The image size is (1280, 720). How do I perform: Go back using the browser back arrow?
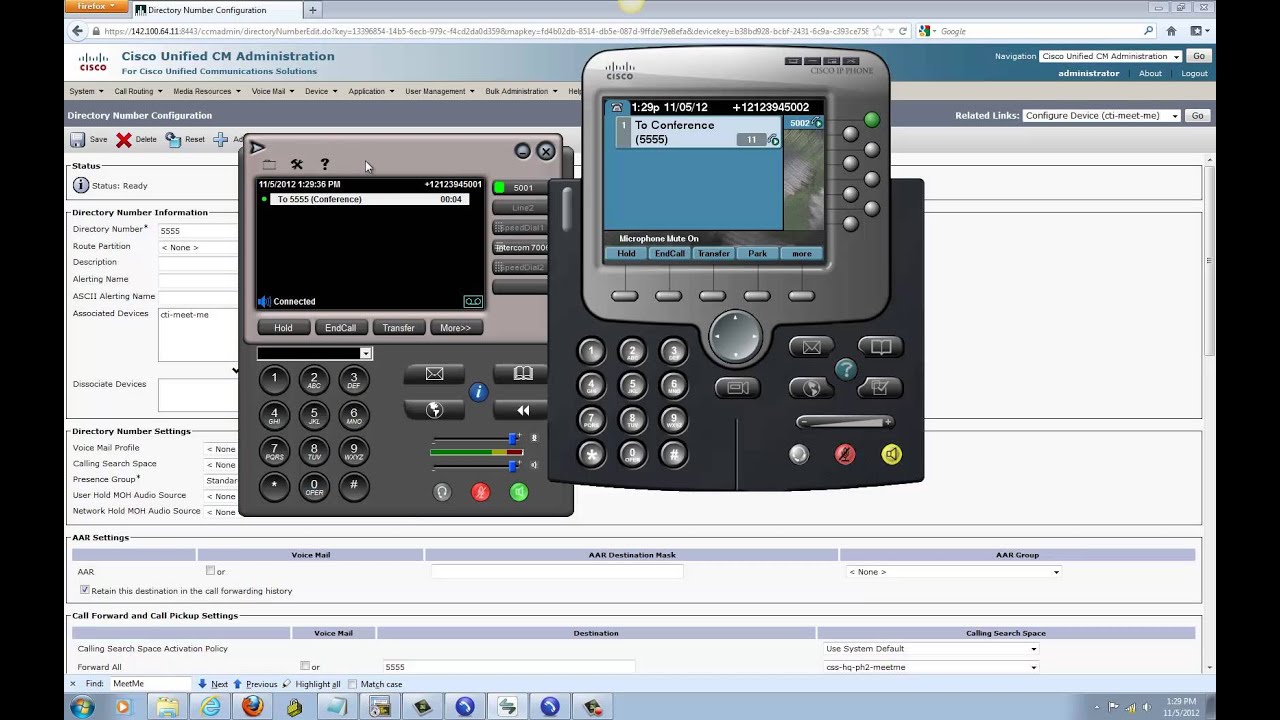click(x=79, y=31)
